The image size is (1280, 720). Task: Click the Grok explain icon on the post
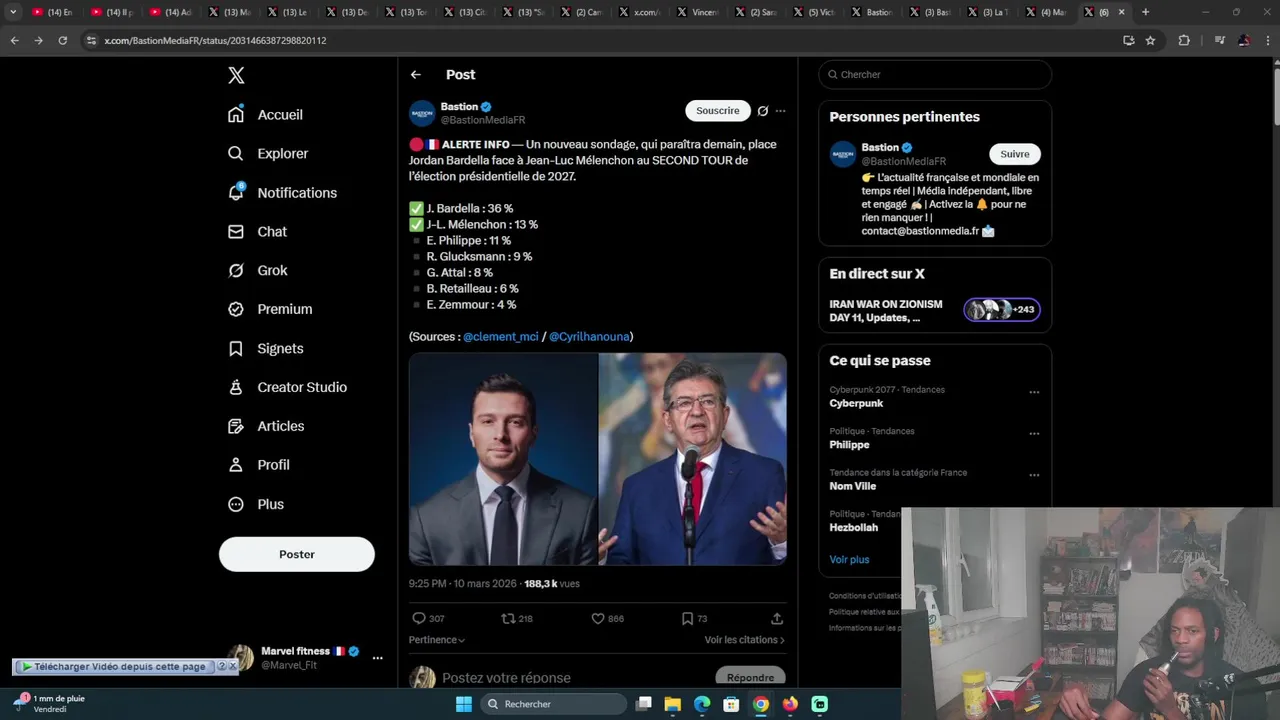763,111
